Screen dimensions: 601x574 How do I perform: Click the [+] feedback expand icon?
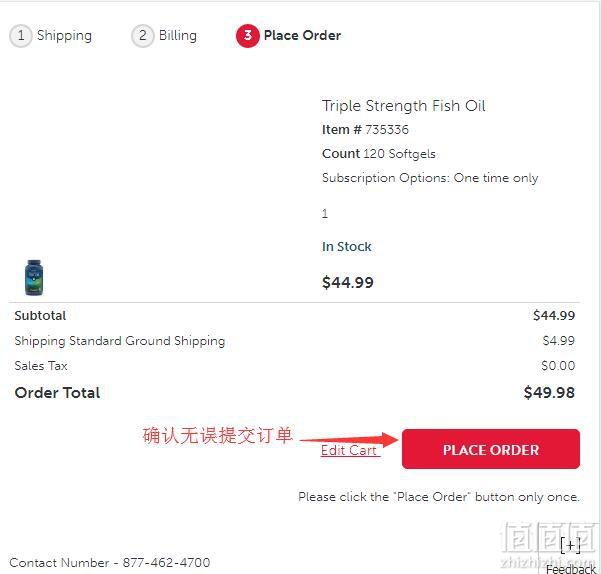click(x=570, y=545)
